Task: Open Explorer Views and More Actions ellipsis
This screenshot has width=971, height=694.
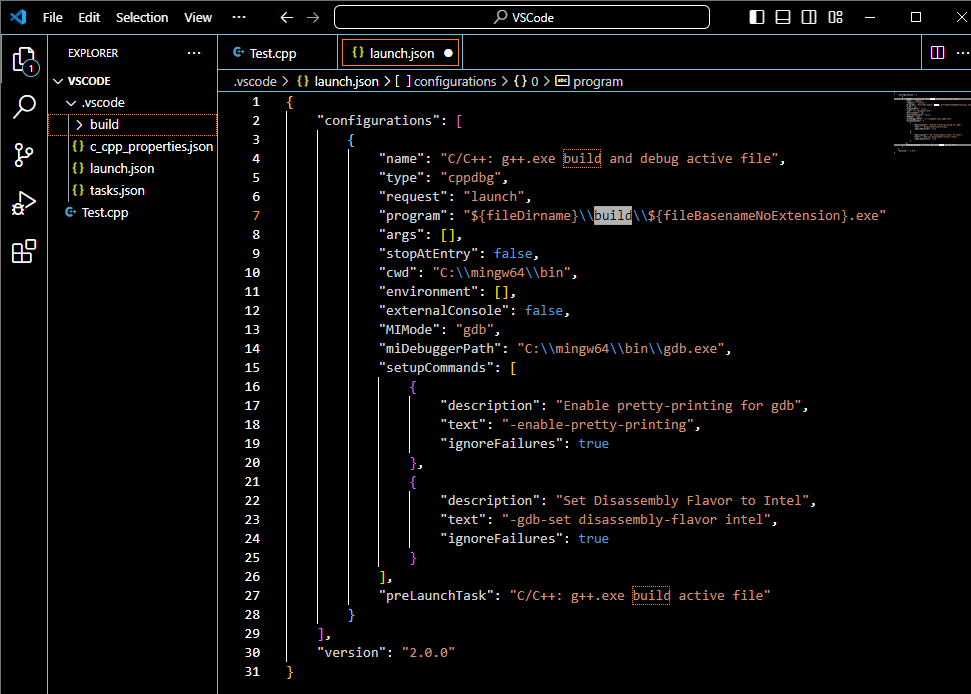Action: [194, 53]
